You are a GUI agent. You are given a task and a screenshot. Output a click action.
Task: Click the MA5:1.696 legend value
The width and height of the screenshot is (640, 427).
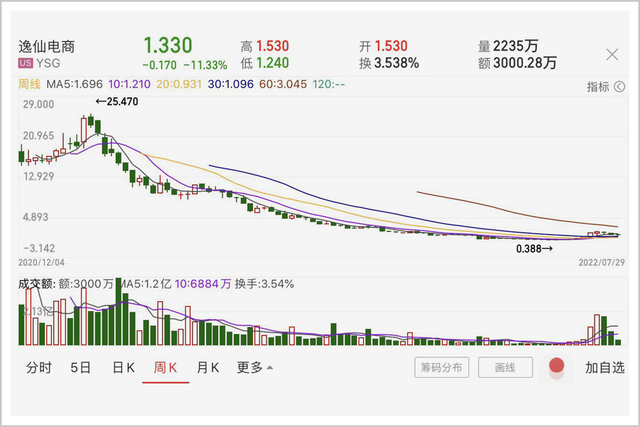click(x=74, y=84)
